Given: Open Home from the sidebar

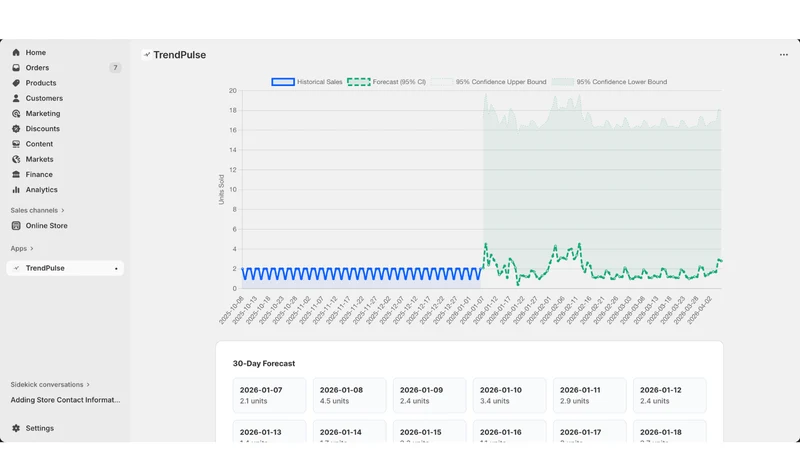Looking at the screenshot, I should 65,53.
